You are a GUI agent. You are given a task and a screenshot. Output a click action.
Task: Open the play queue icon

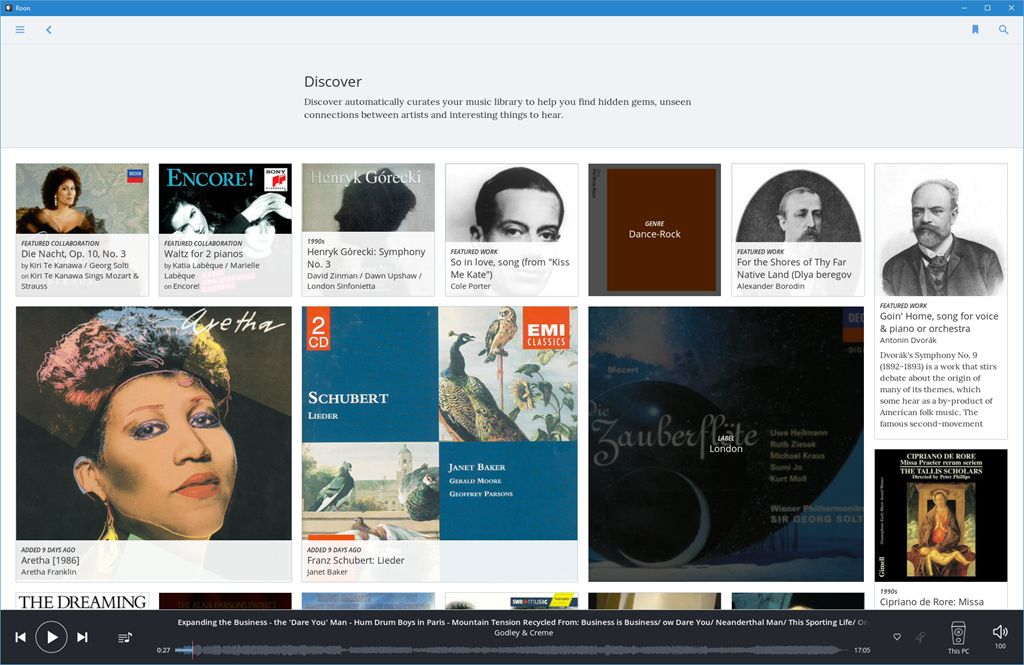pyautogui.click(x=125, y=637)
